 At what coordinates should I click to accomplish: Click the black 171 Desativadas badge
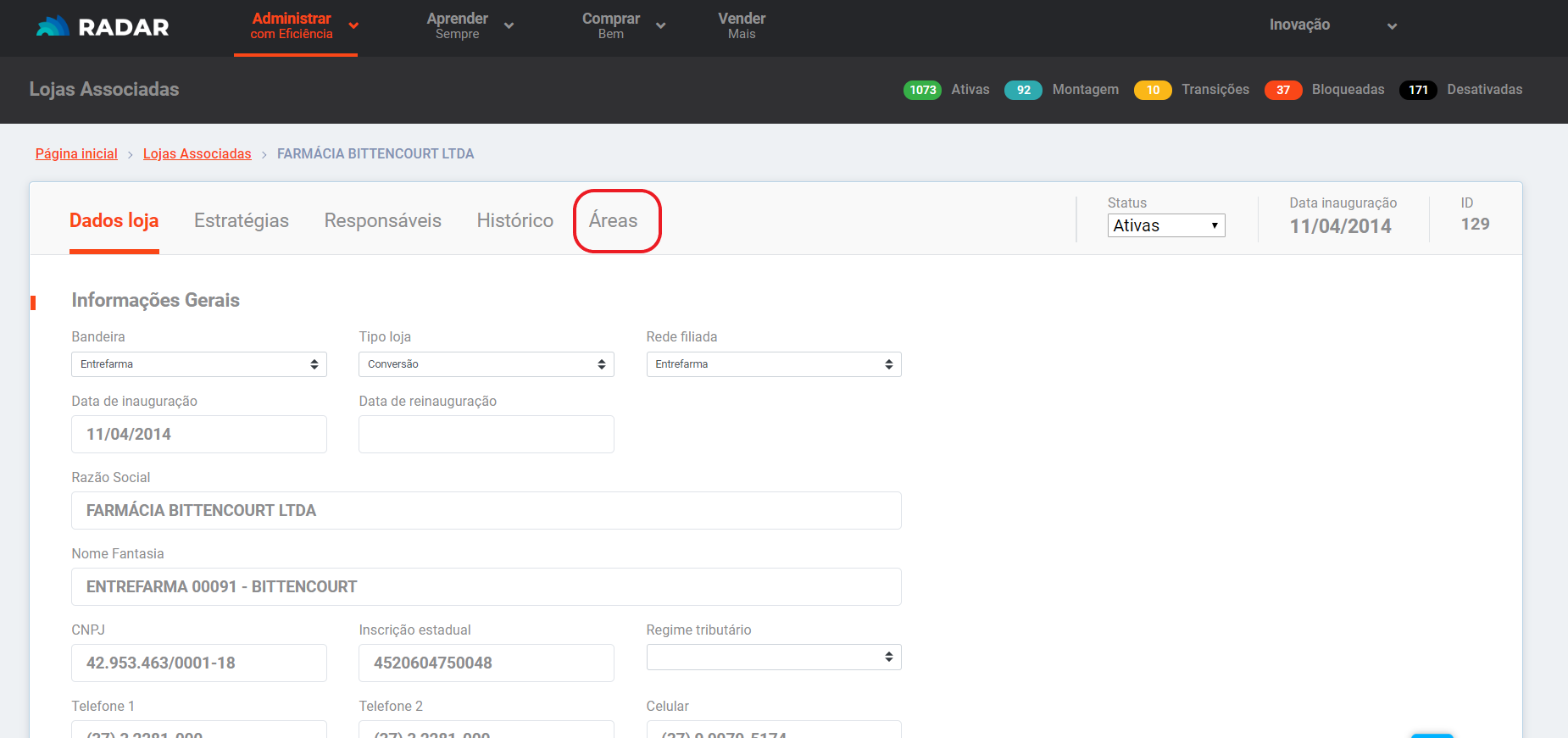[x=1418, y=90]
